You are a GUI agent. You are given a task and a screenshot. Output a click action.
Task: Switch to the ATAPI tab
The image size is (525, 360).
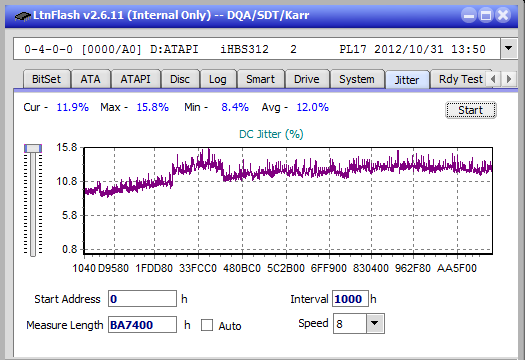[135, 79]
